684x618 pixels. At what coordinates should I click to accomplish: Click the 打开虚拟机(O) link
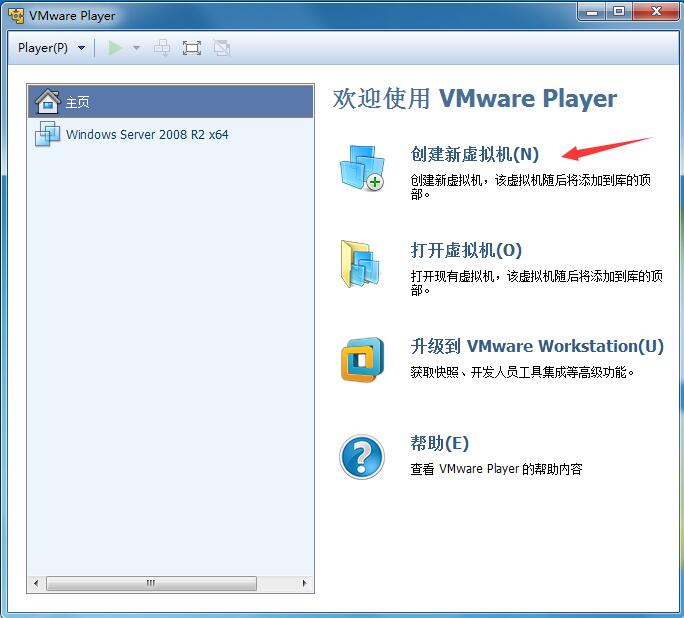[x=466, y=250]
